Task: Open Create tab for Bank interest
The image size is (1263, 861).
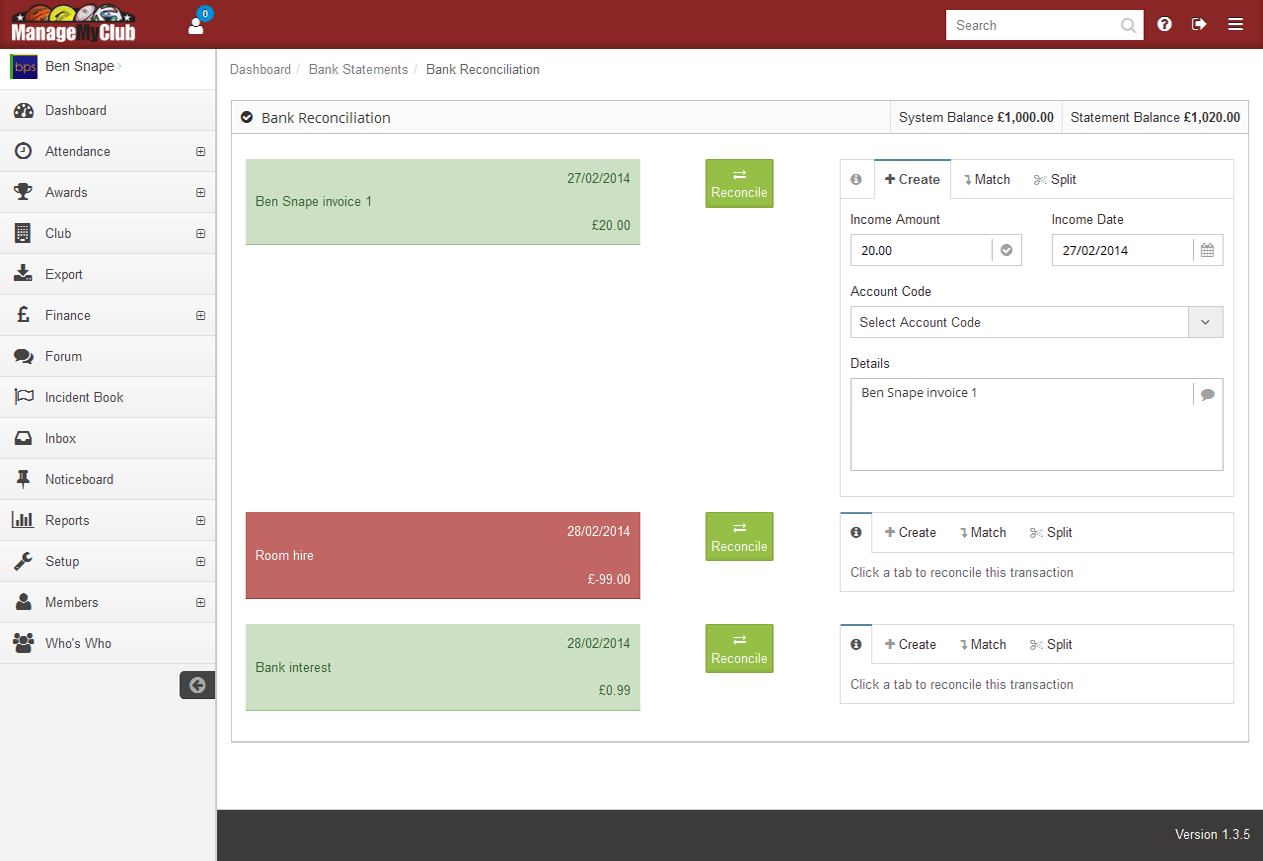Action: pyautogui.click(x=911, y=645)
